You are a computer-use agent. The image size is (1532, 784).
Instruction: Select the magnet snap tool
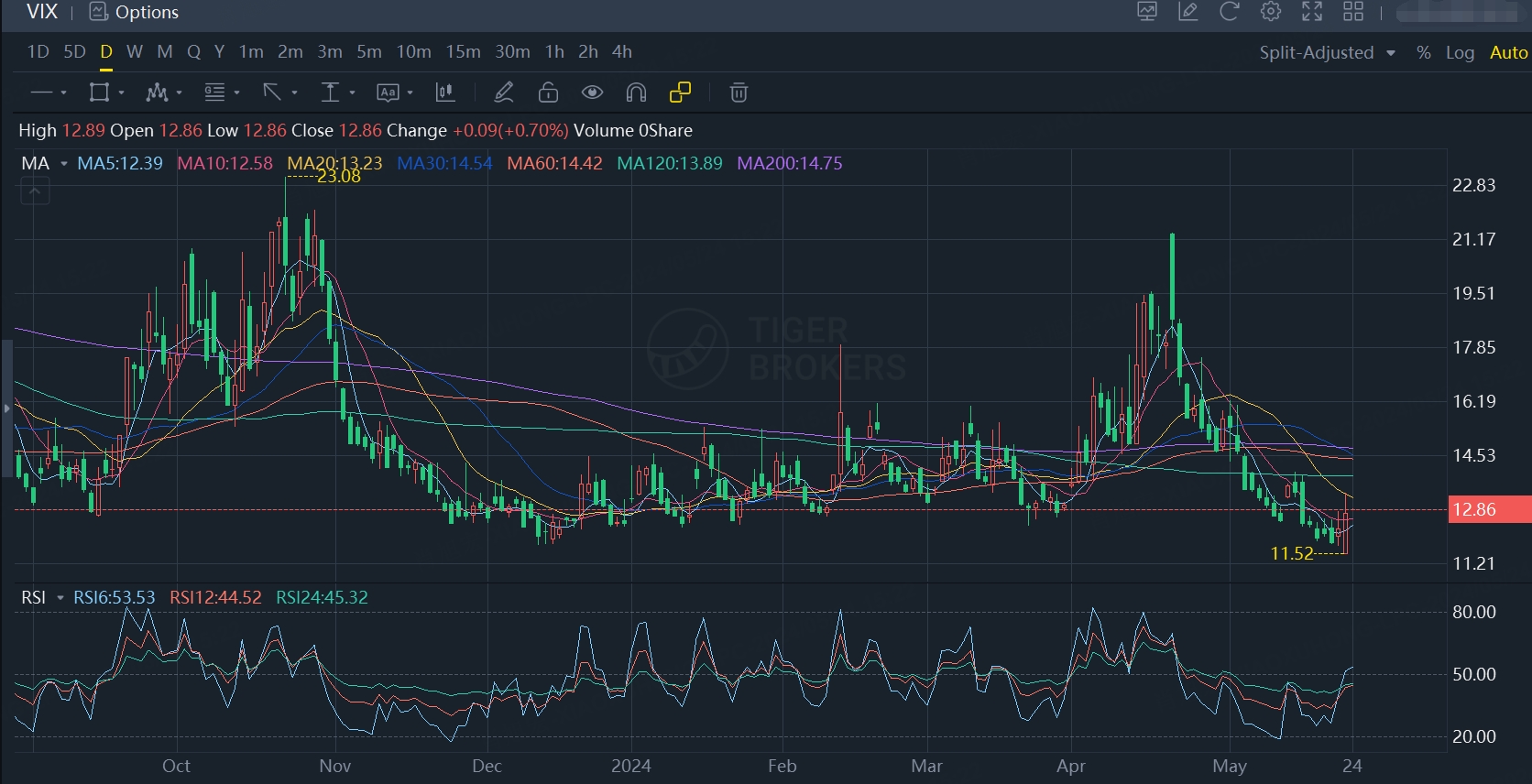636,93
